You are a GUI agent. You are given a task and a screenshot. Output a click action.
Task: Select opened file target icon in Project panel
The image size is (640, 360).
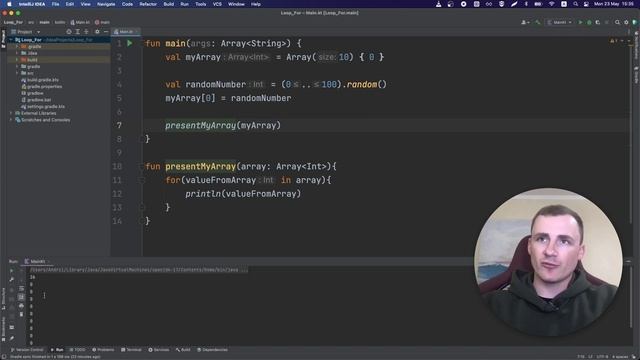coord(69,31)
